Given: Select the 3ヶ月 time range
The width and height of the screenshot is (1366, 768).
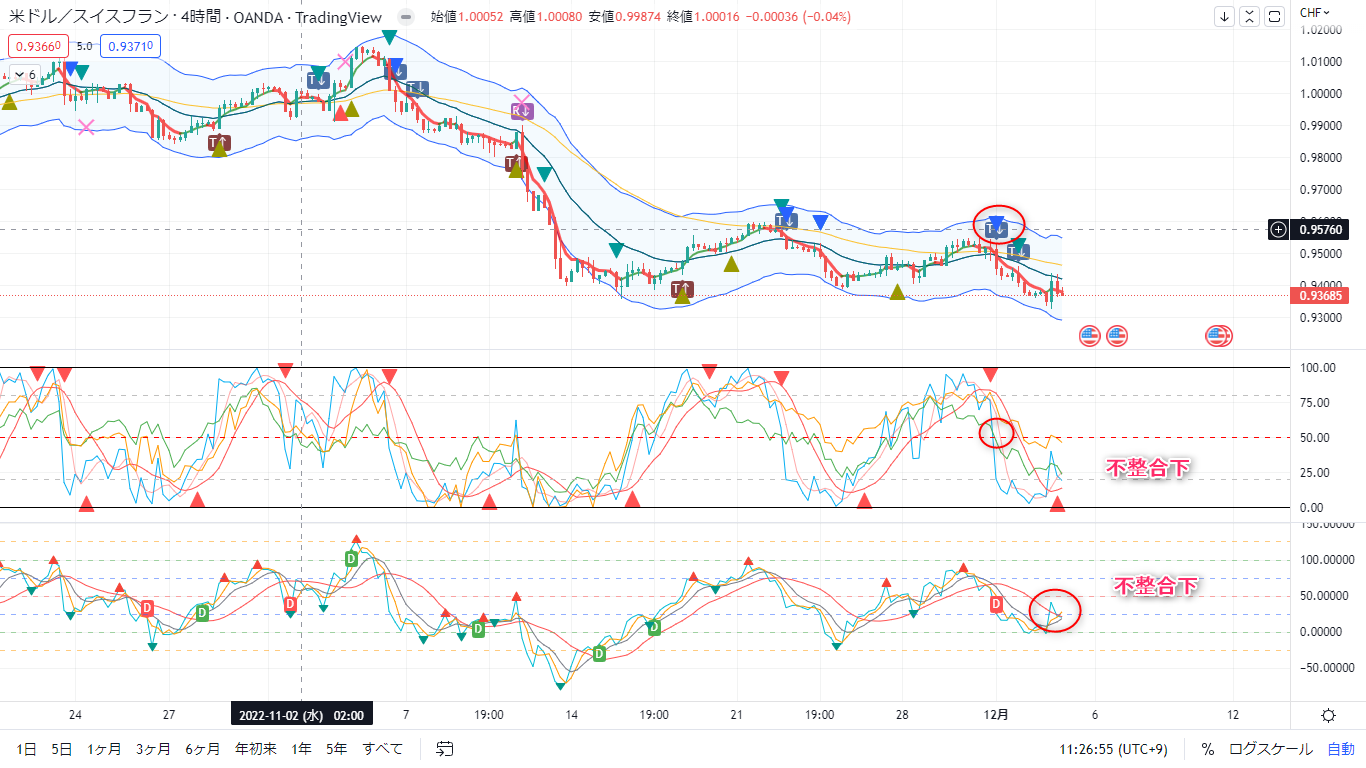Looking at the screenshot, I should 154,748.
